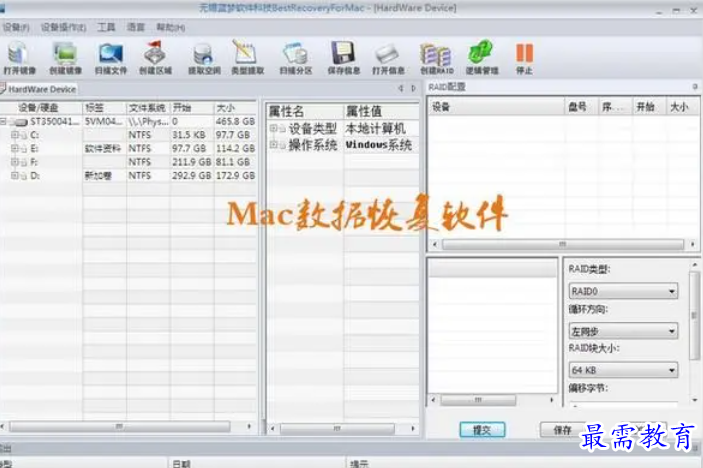Click the 465.8 GB size cell
Screen dimensions: 703x468
pos(235,121)
